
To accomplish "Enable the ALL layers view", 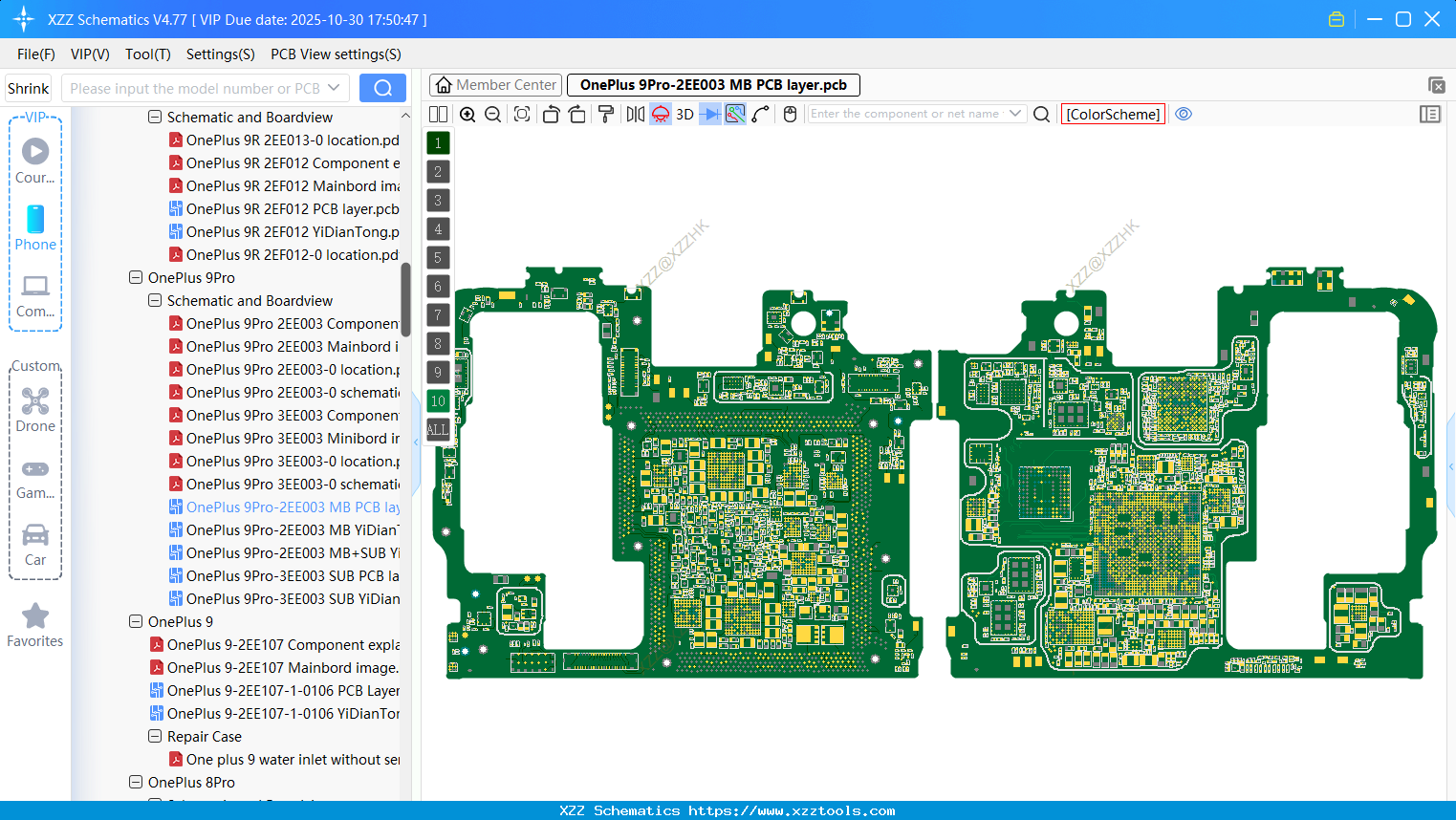I will (x=437, y=430).
